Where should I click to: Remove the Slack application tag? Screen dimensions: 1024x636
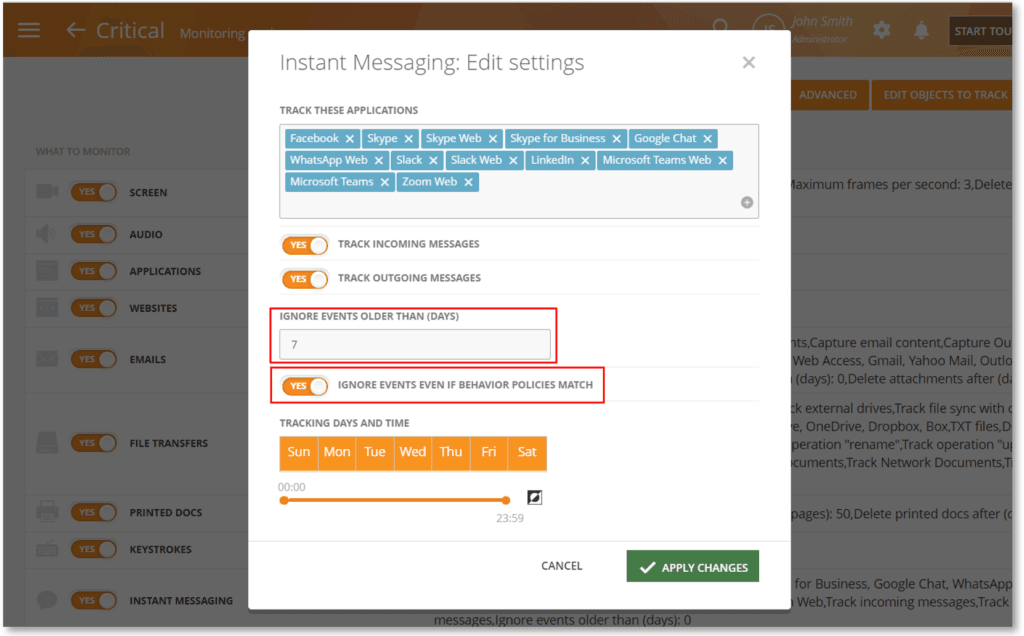pos(433,161)
